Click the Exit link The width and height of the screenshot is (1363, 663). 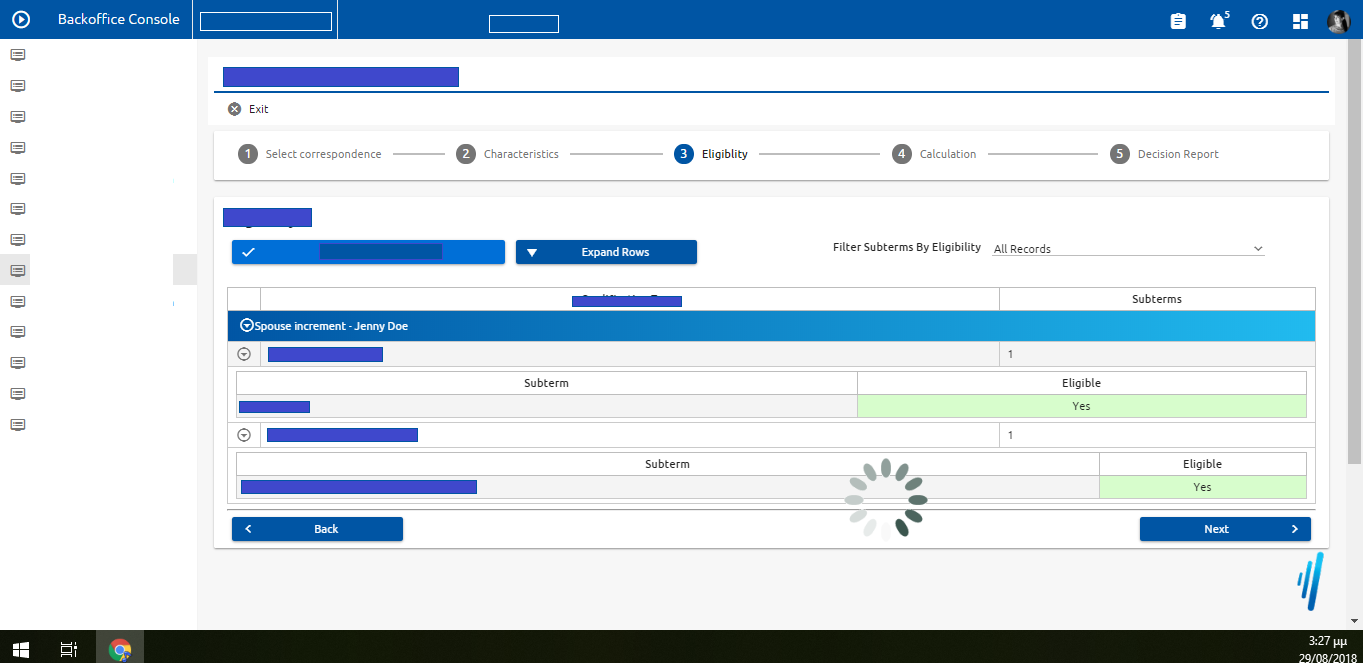tap(259, 109)
